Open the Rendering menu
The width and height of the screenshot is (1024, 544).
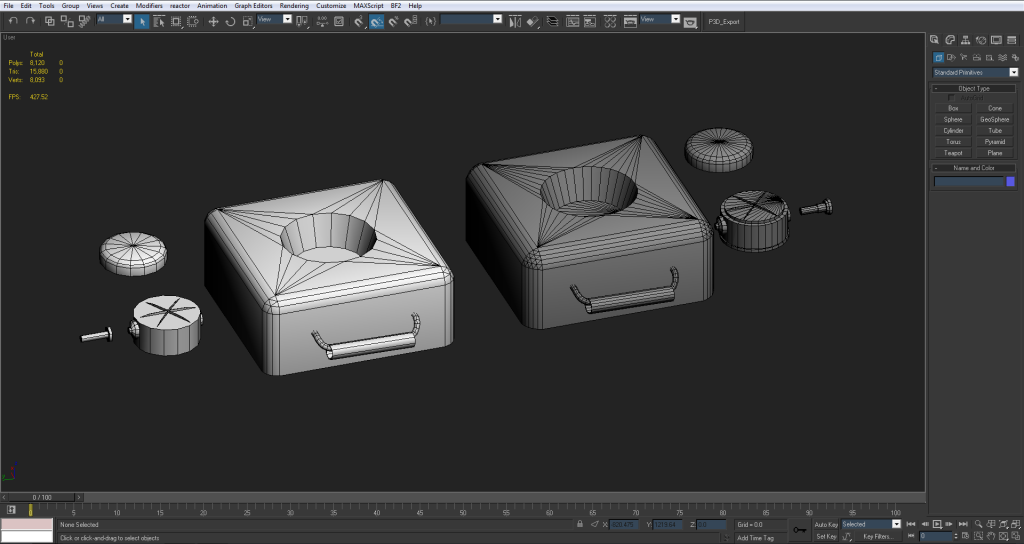point(294,6)
